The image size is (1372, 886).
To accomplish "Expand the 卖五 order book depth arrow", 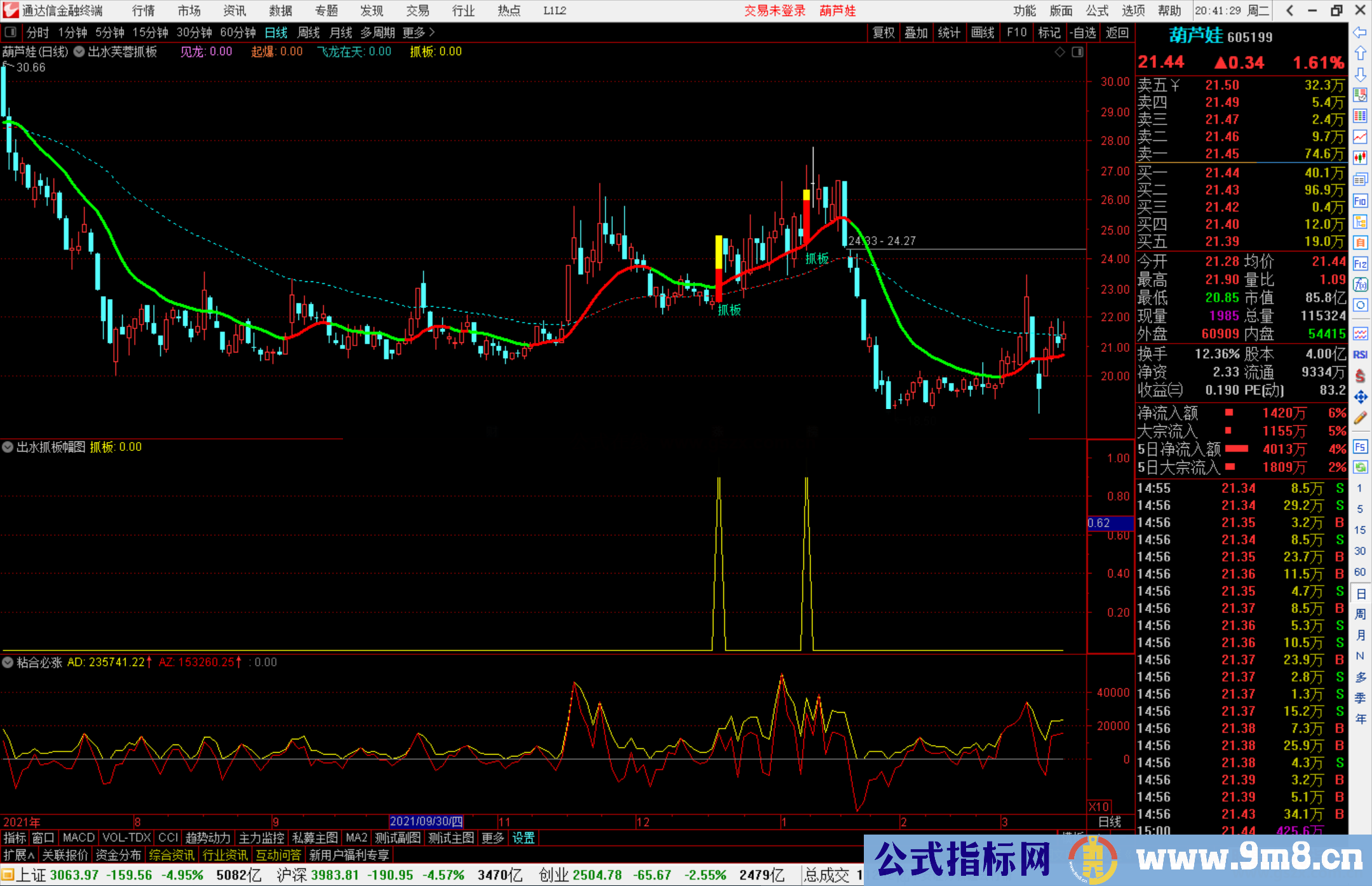I will tap(1175, 85).
